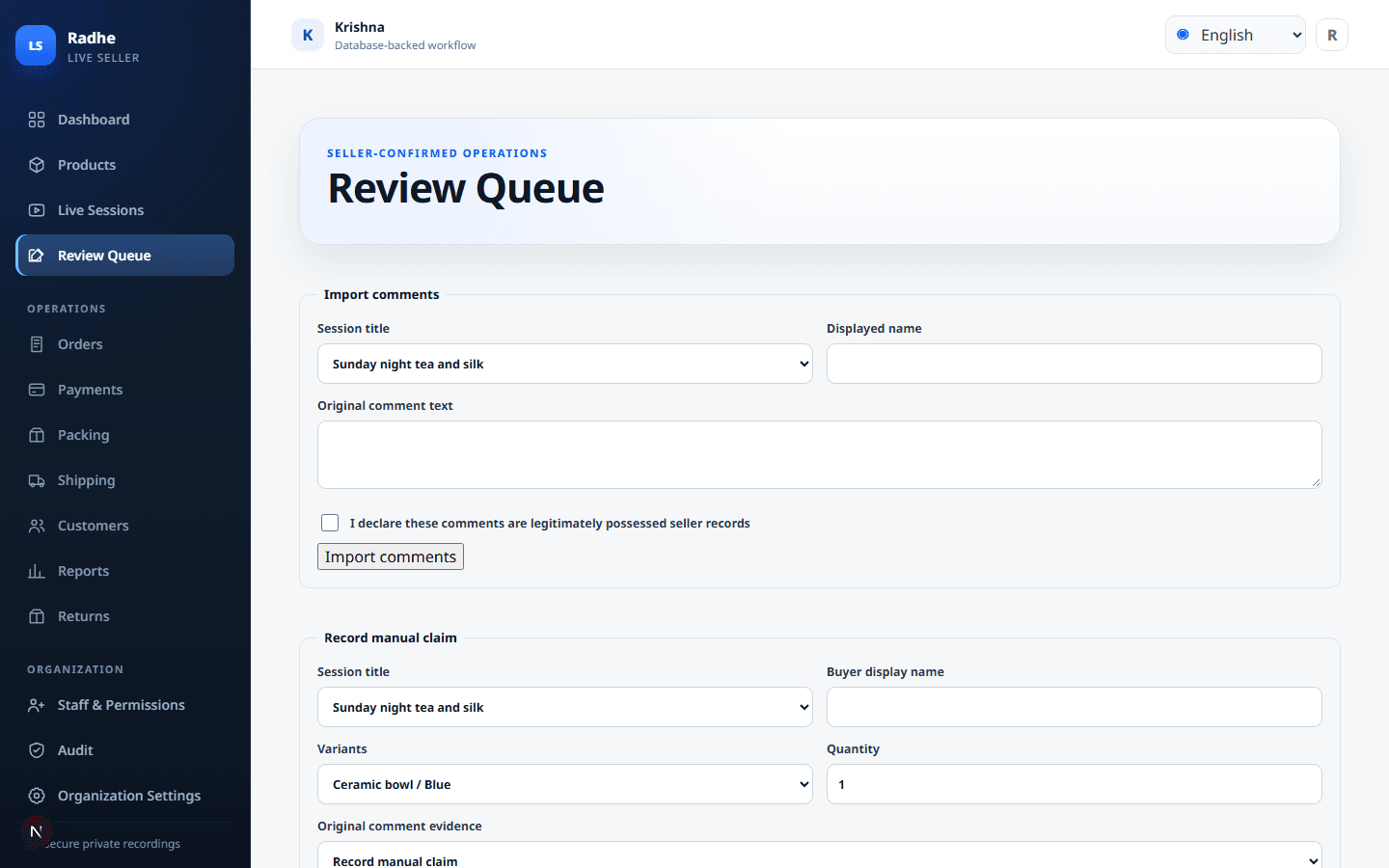Viewport: 1389px width, 868px height.
Task: Go to the Payments section
Action: point(125,390)
